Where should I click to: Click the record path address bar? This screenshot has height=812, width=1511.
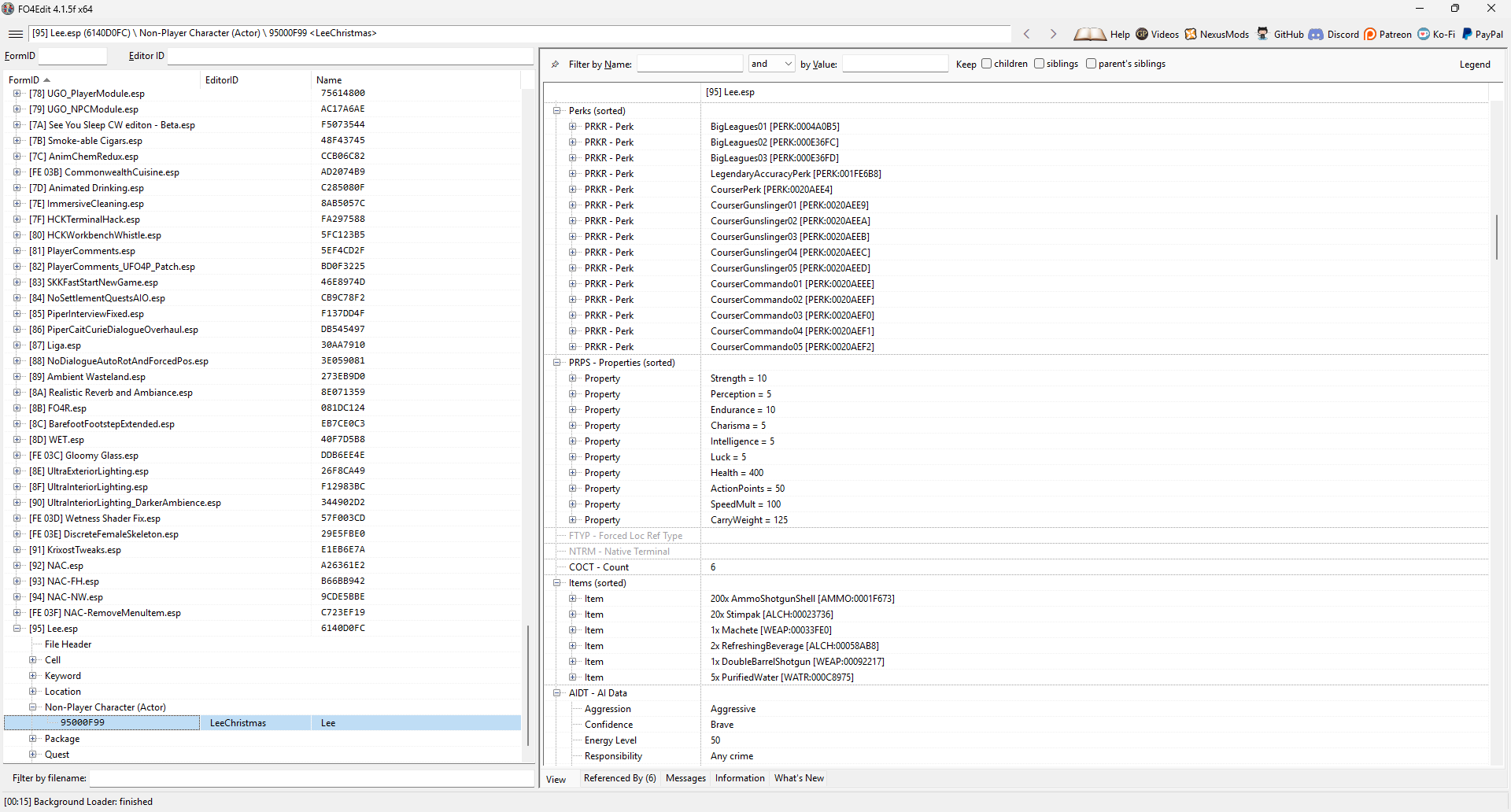point(519,34)
